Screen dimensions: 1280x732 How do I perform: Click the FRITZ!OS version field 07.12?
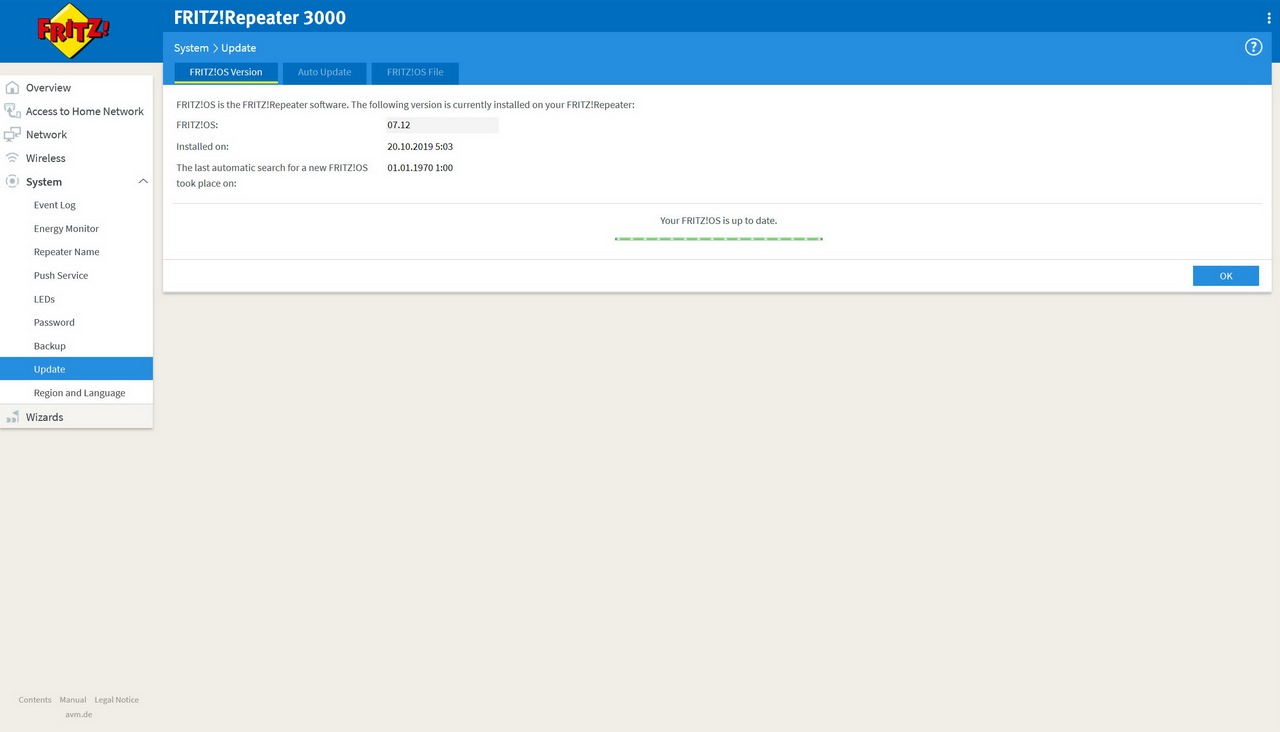(442, 125)
